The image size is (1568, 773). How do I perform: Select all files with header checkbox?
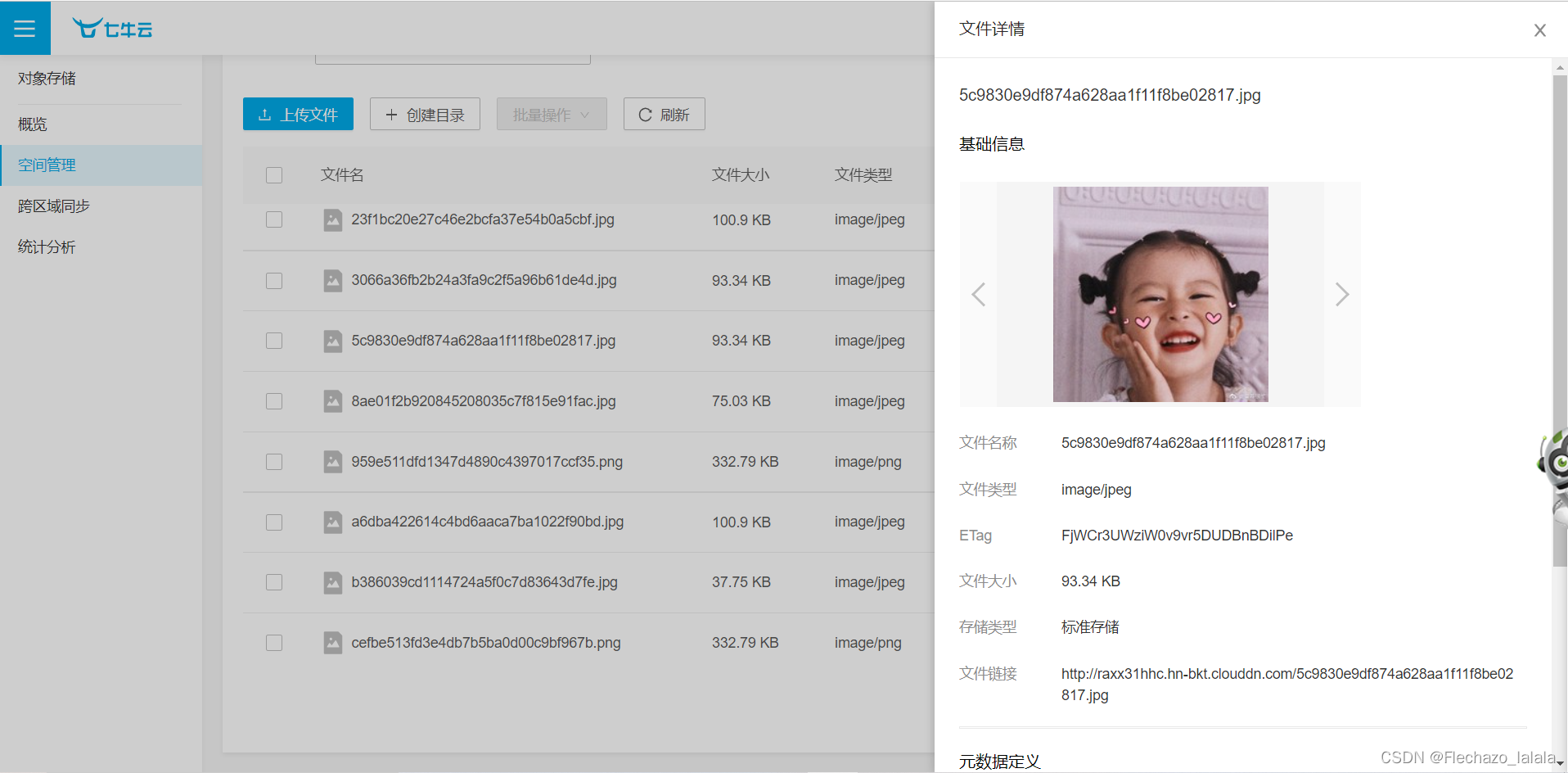click(273, 174)
